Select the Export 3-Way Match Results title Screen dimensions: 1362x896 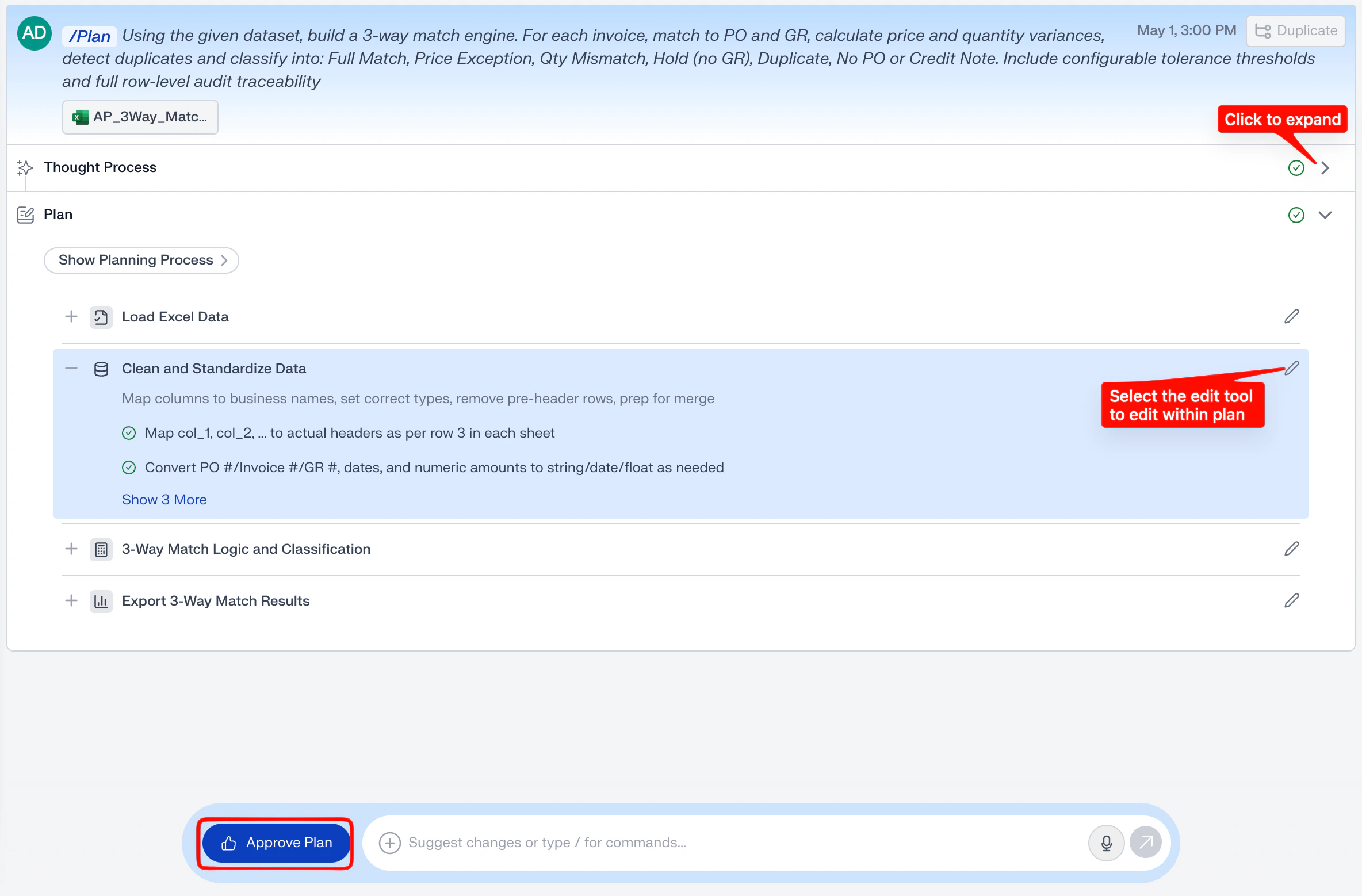216,601
